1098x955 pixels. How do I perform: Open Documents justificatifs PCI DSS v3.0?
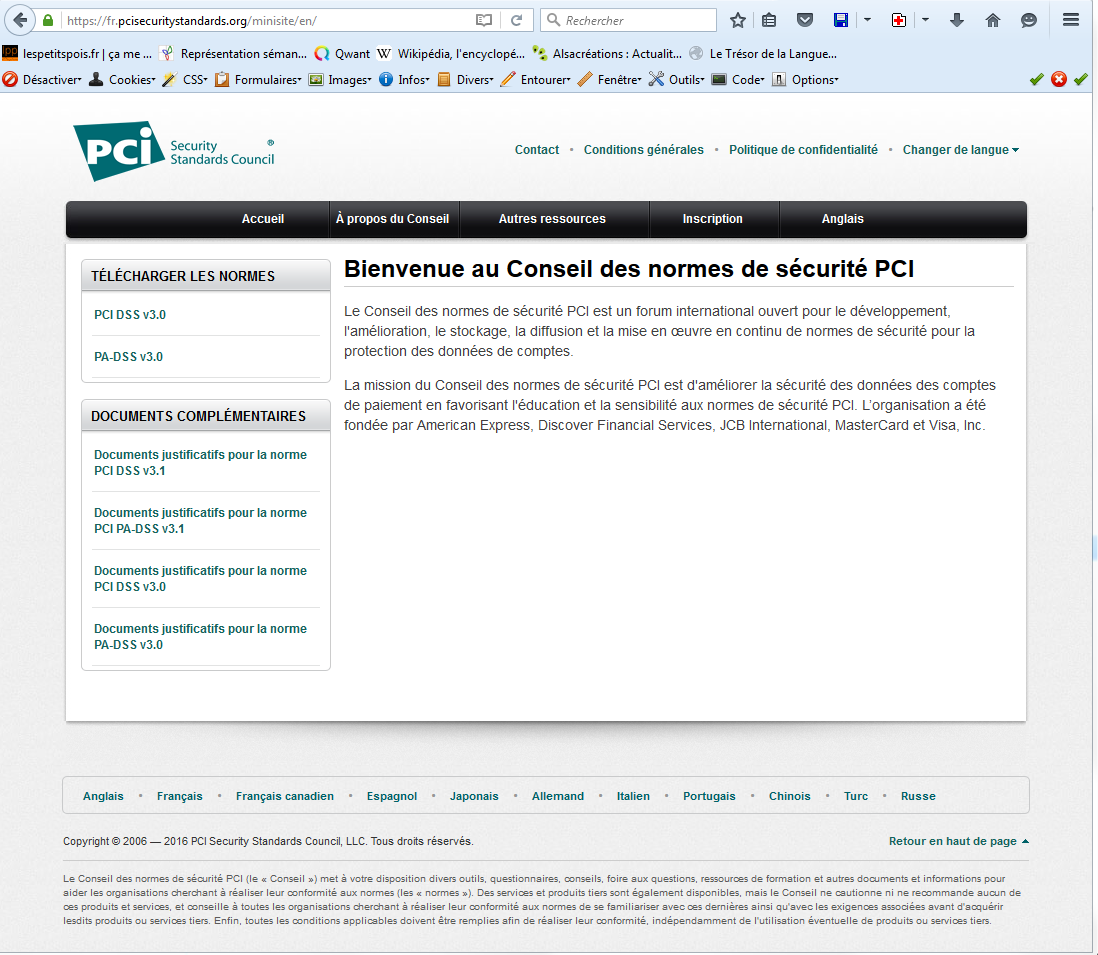(x=200, y=579)
